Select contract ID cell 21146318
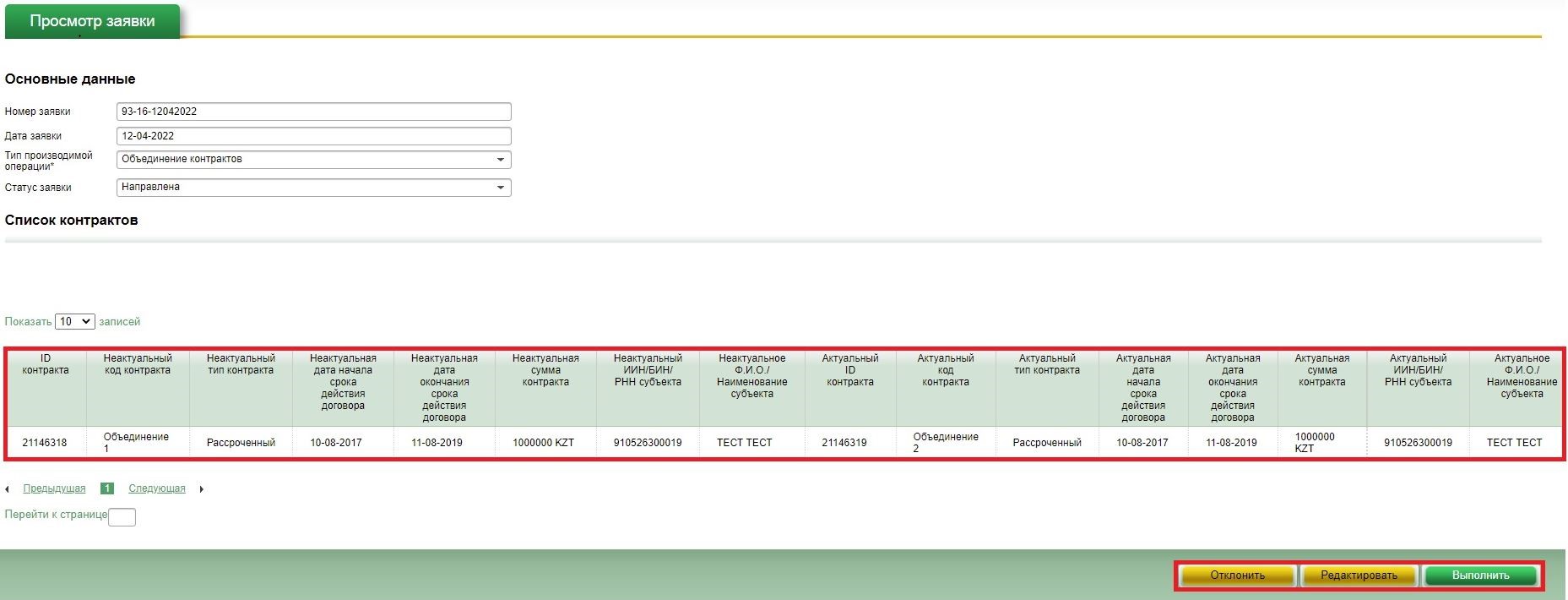Viewport: 1568px width, 600px height. click(x=45, y=443)
